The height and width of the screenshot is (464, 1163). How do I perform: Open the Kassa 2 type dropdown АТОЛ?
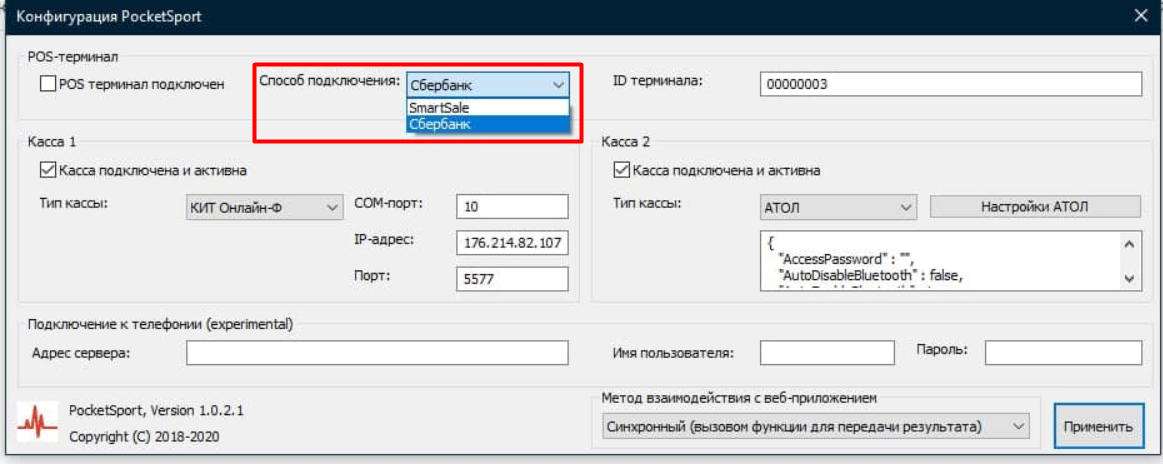click(x=838, y=207)
